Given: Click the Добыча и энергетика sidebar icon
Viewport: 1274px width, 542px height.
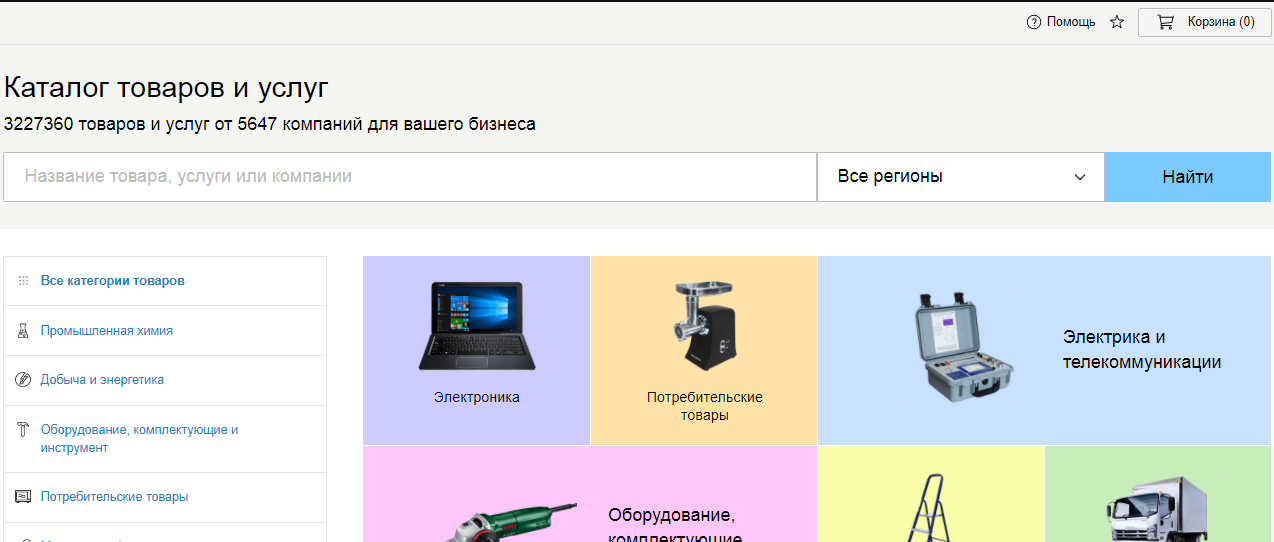Looking at the screenshot, I should click(23, 380).
